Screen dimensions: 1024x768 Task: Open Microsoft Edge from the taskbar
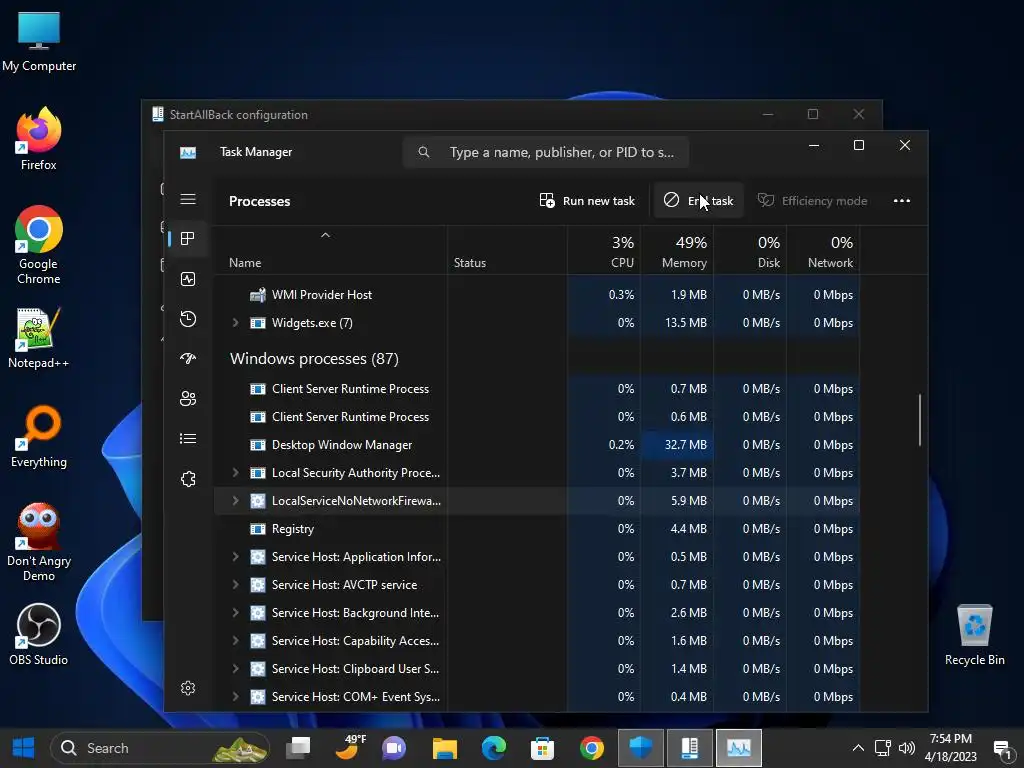click(x=494, y=748)
